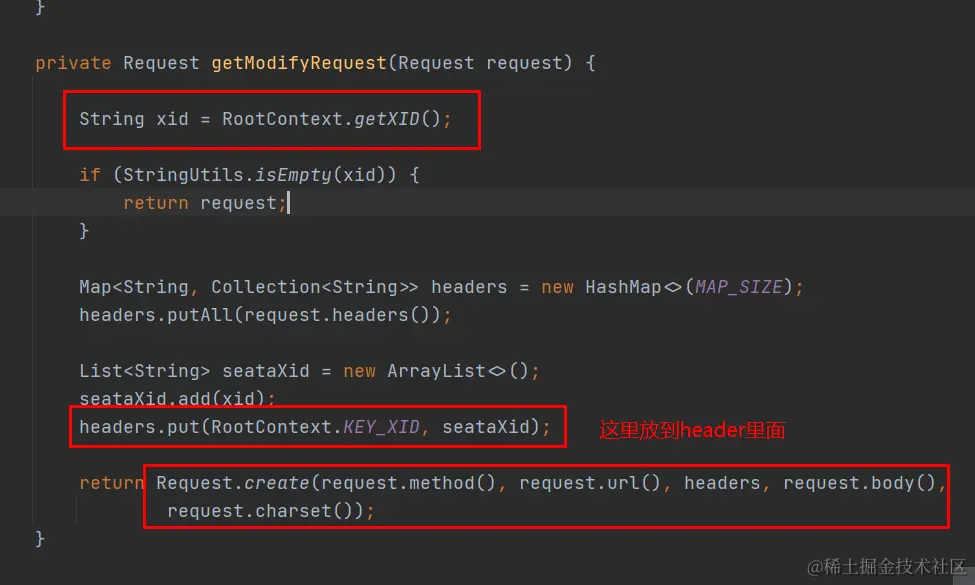The width and height of the screenshot is (975, 585).
Task: Click the Request.create static call
Action: [232, 482]
